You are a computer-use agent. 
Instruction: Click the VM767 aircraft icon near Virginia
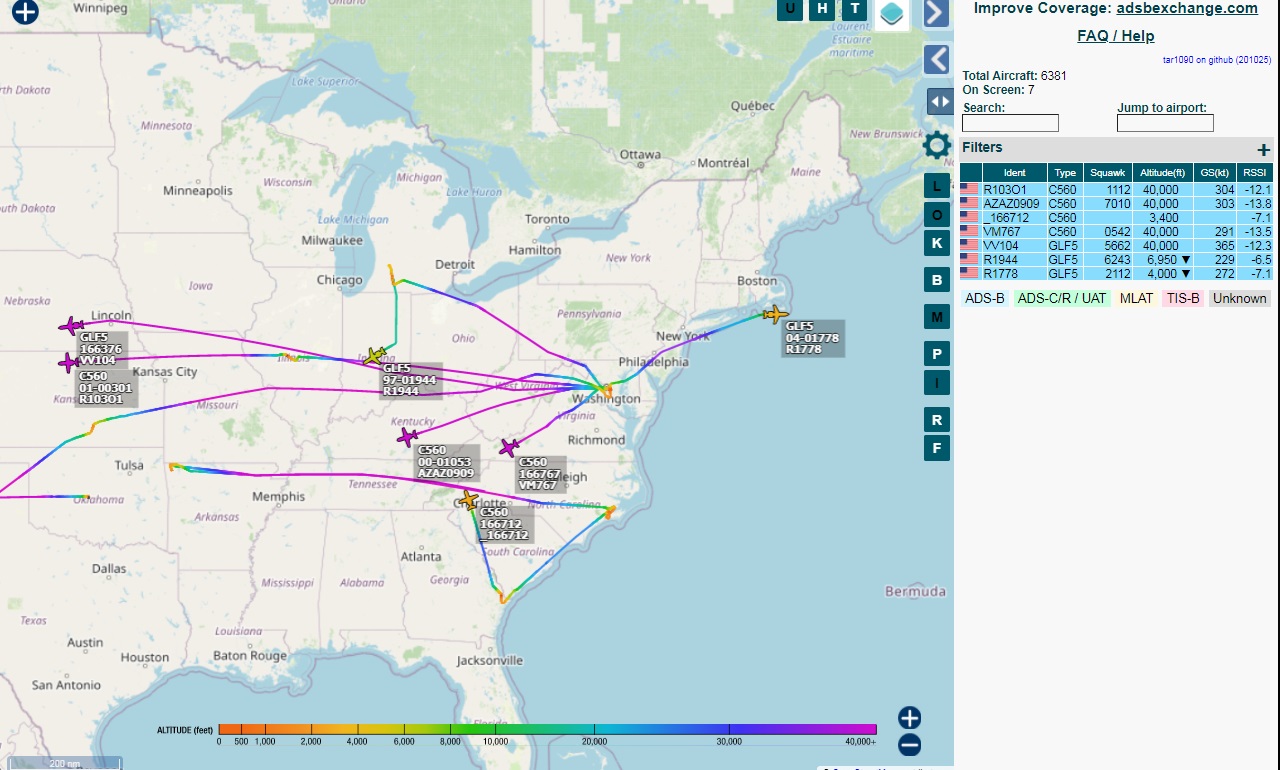pos(510,447)
